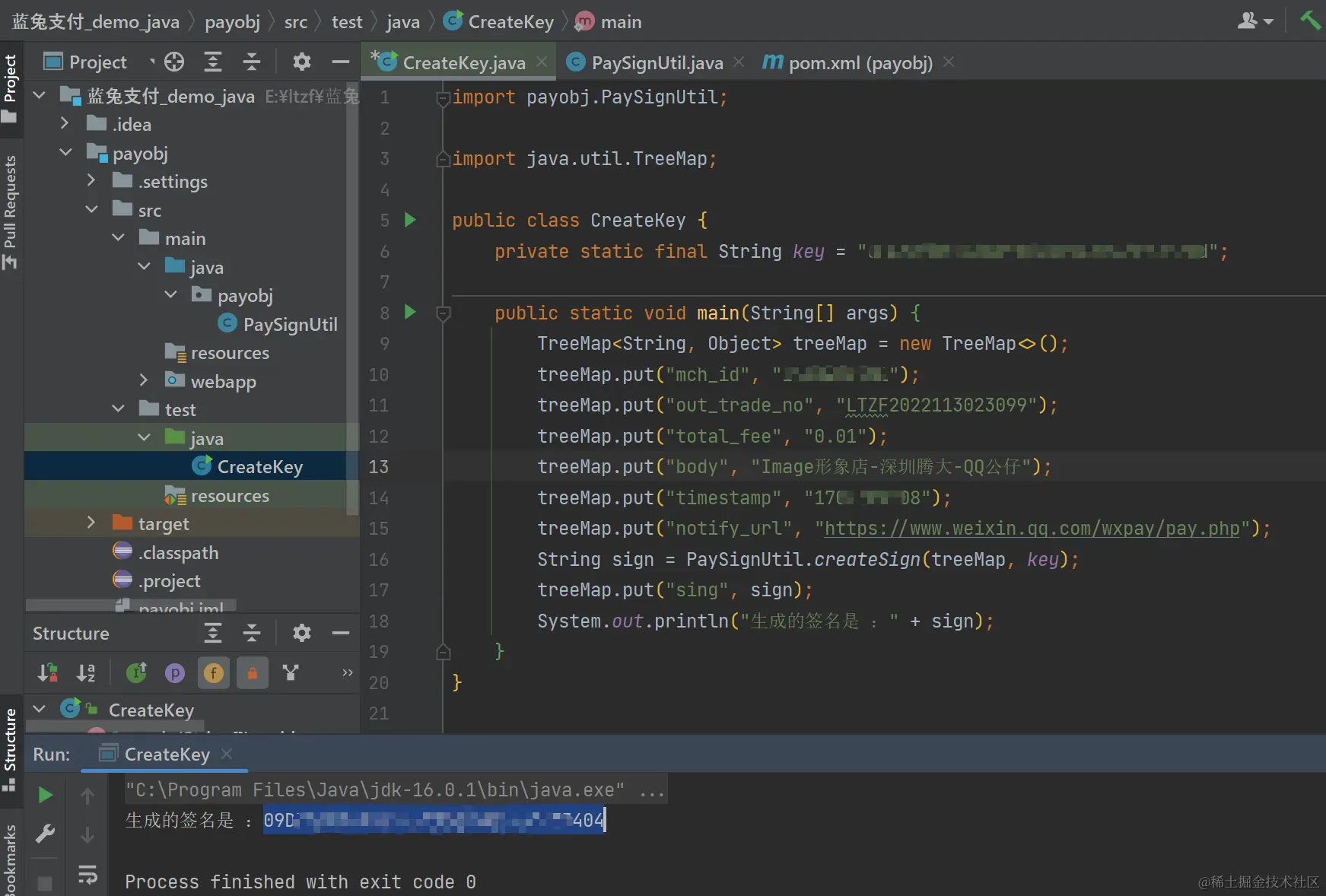
Task: Collapse the 蓝兔支付_demo_java root project node
Action: (40, 95)
